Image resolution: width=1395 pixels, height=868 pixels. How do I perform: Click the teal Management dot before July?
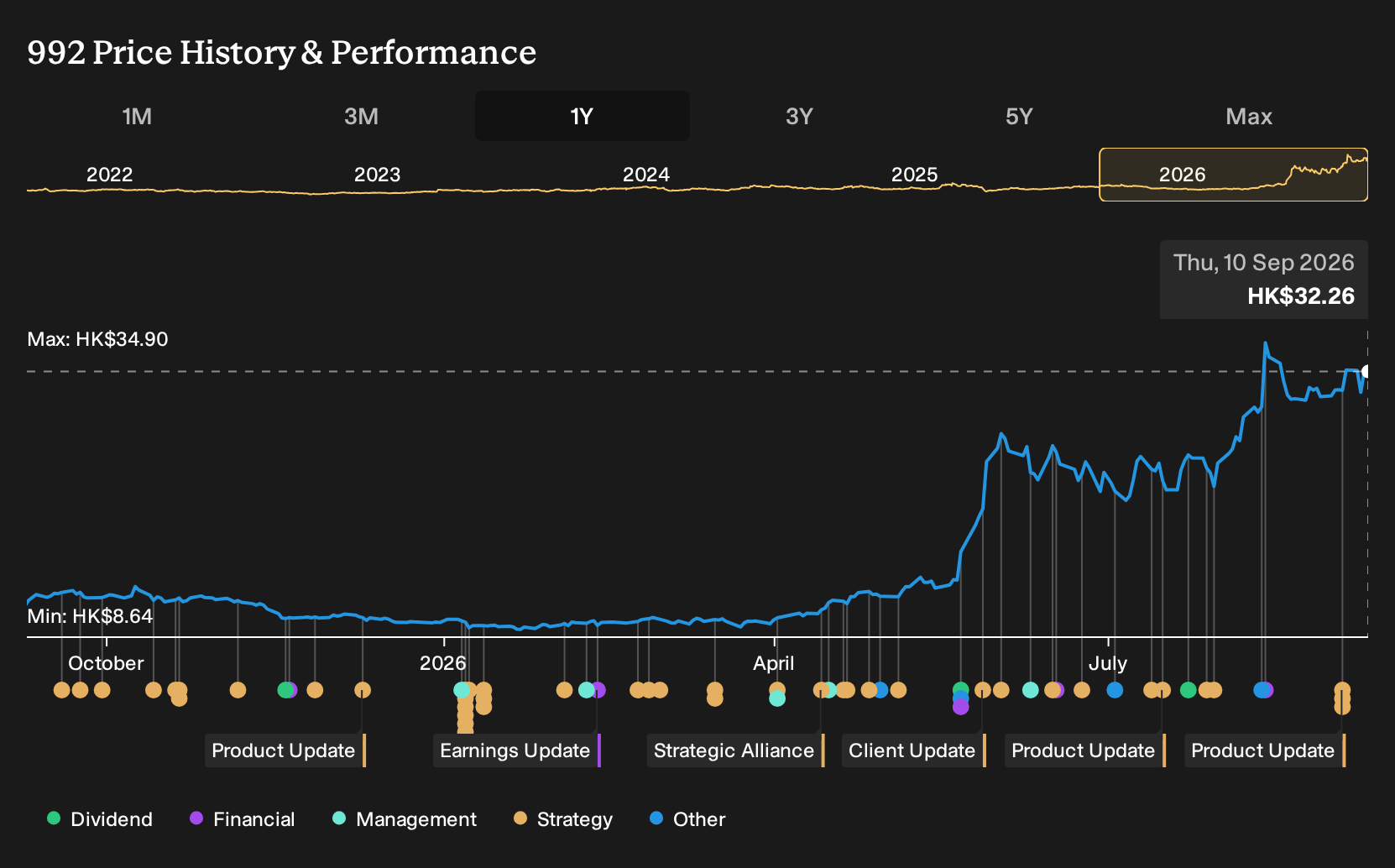1031,690
